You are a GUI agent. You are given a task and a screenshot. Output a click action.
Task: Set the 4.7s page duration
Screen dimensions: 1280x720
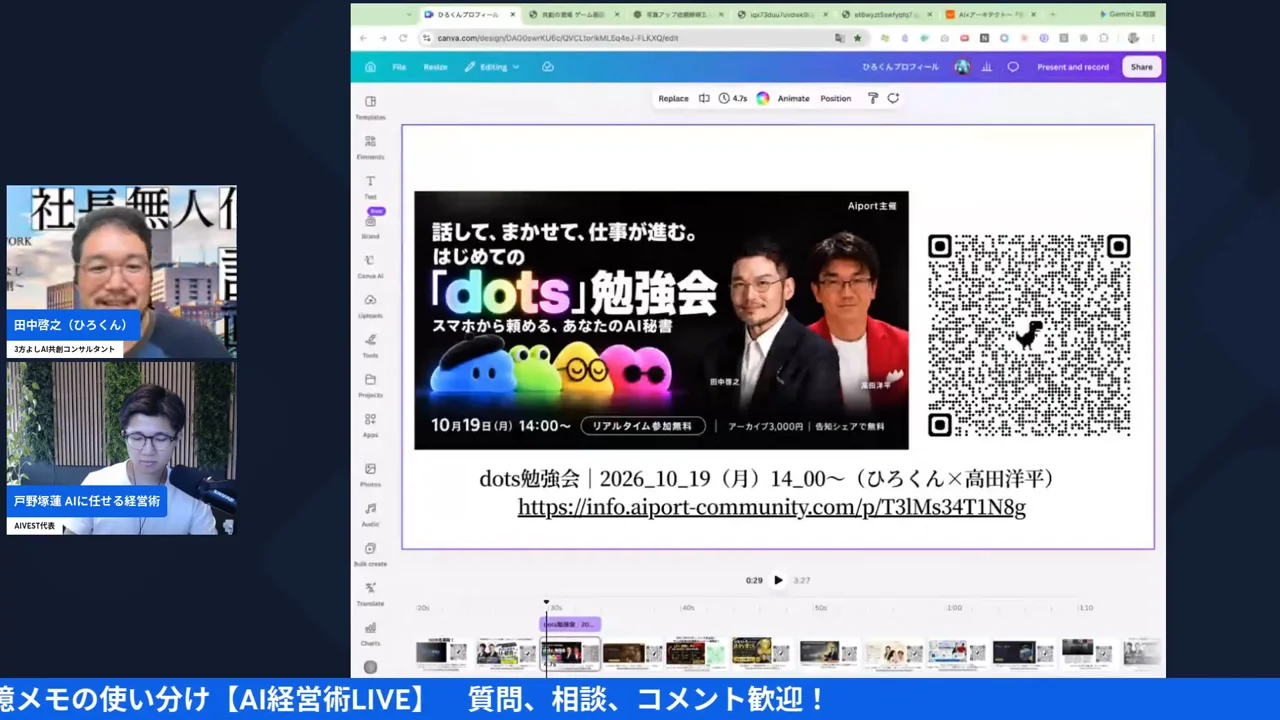733,98
